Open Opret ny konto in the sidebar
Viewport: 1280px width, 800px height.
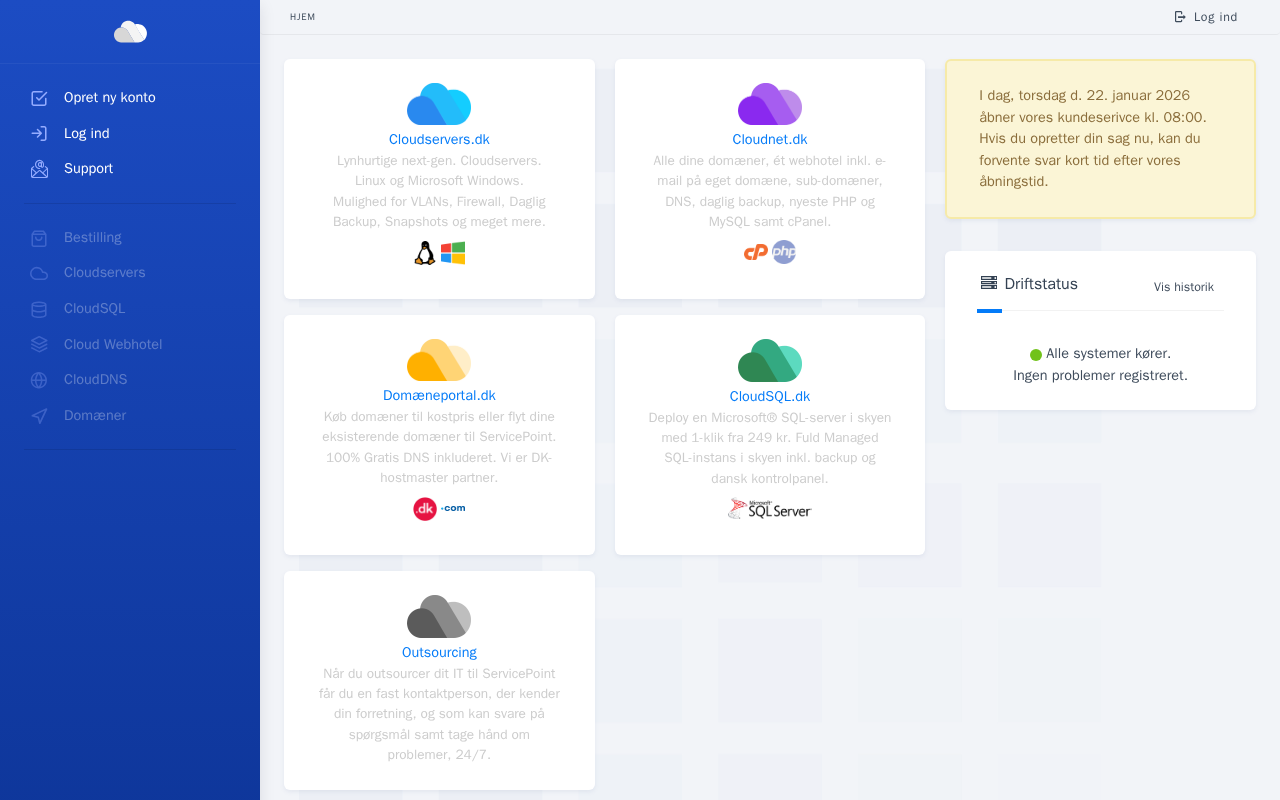[110, 98]
